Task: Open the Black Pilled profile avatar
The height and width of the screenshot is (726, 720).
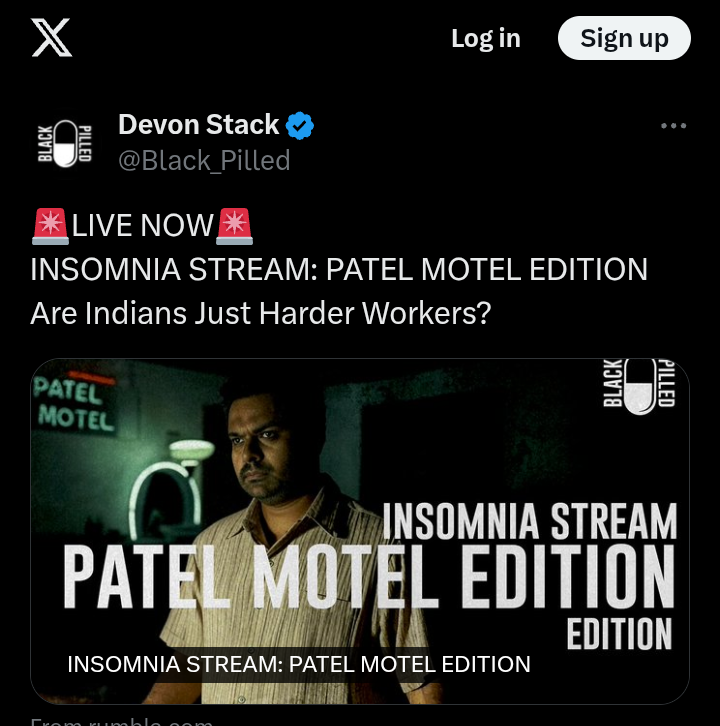Action: [64, 143]
